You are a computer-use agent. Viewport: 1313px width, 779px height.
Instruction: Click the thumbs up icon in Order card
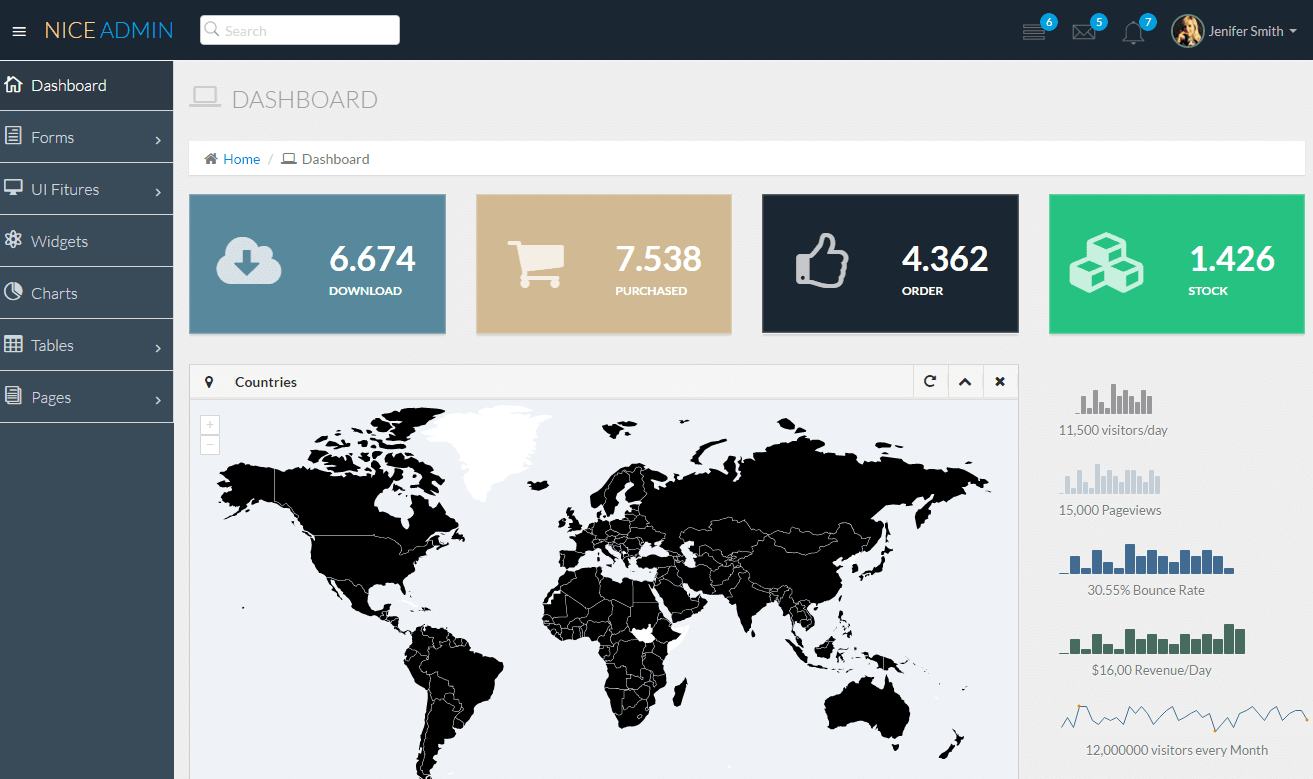[822, 261]
